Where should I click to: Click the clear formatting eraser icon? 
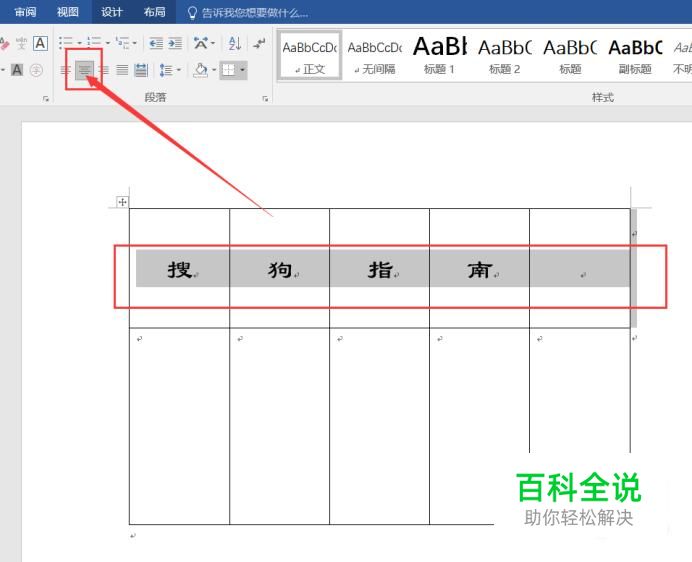coord(4,44)
